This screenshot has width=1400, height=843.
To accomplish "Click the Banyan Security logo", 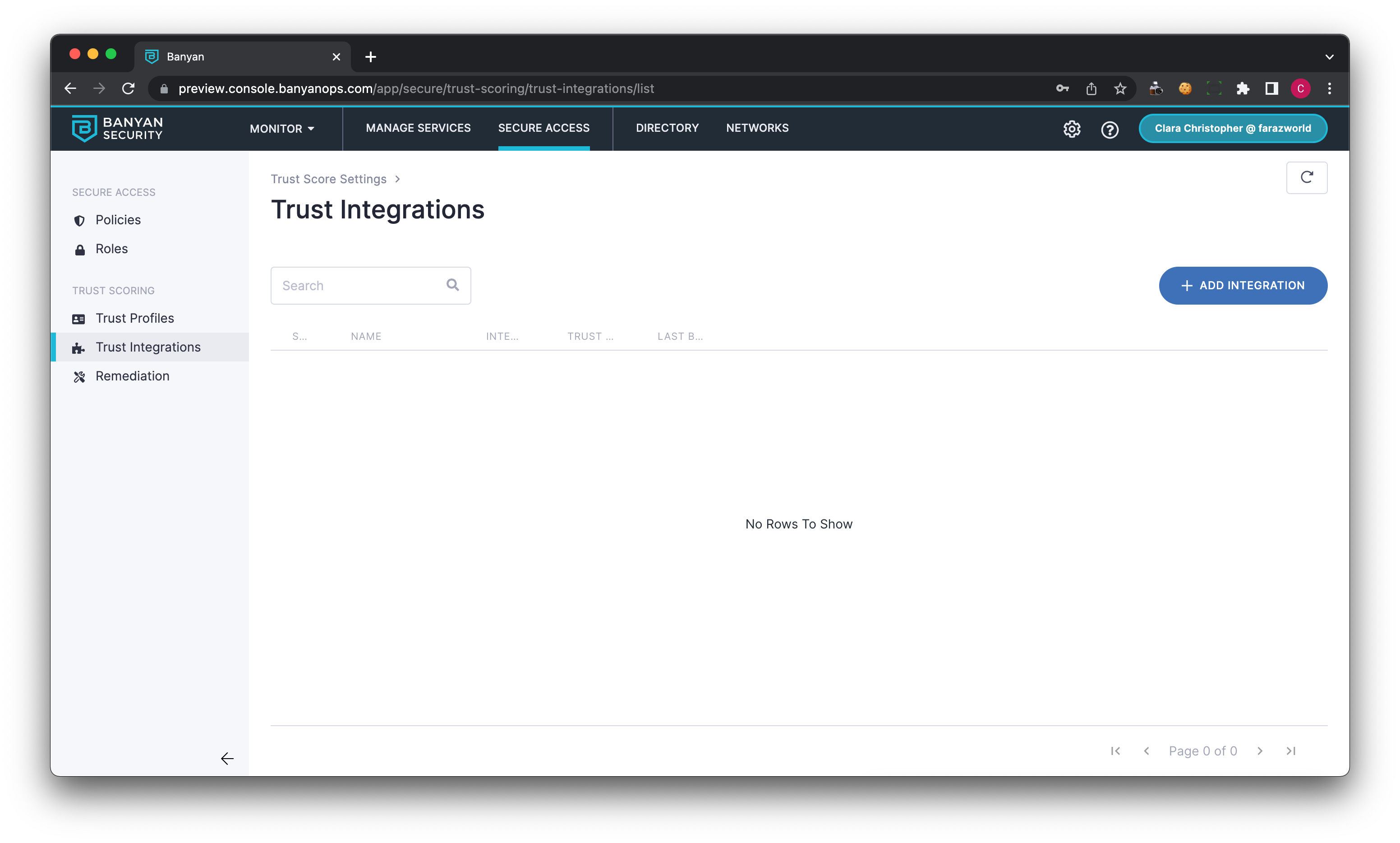I will (x=118, y=128).
